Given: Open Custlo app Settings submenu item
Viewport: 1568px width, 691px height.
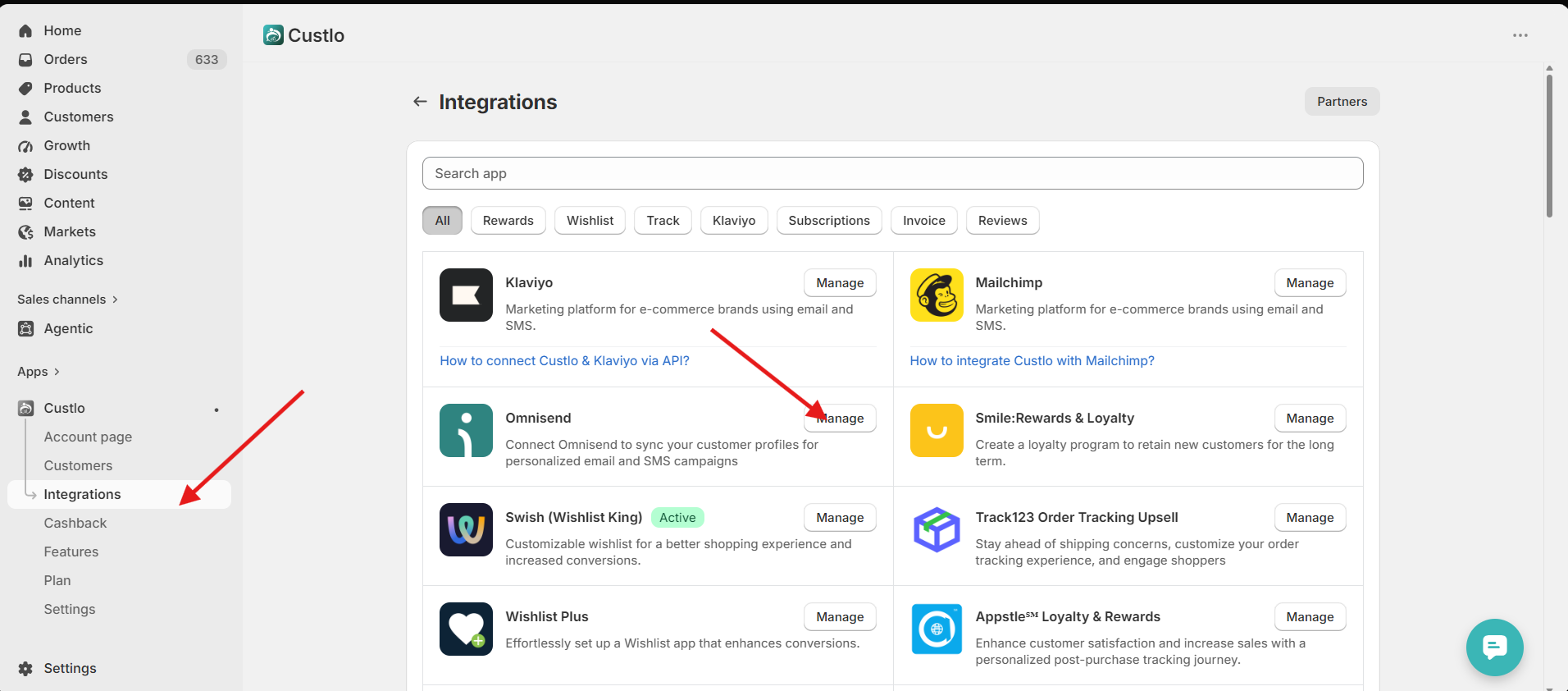Looking at the screenshot, I should (x=70, y=609).
